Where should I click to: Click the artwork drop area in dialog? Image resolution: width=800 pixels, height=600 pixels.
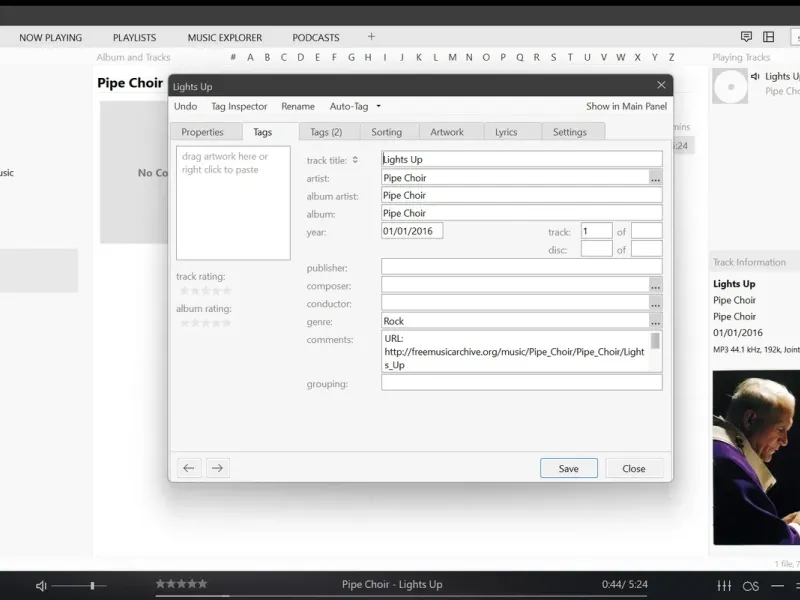coord(233,203)
